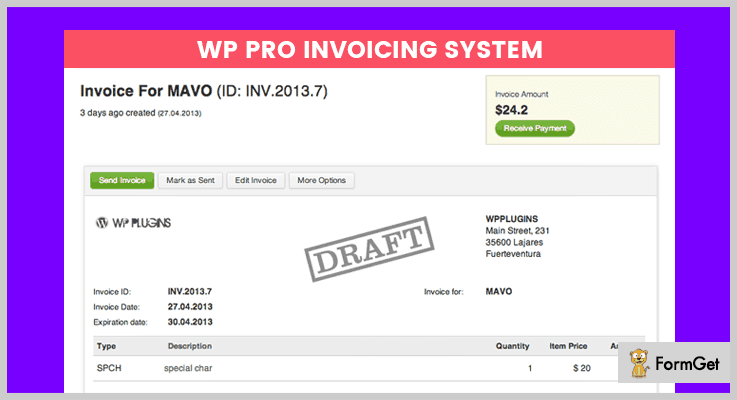Click the Mark as Sent button
Image resolution: width=737 pixels, height=400 pixels.
click(190, 180)
